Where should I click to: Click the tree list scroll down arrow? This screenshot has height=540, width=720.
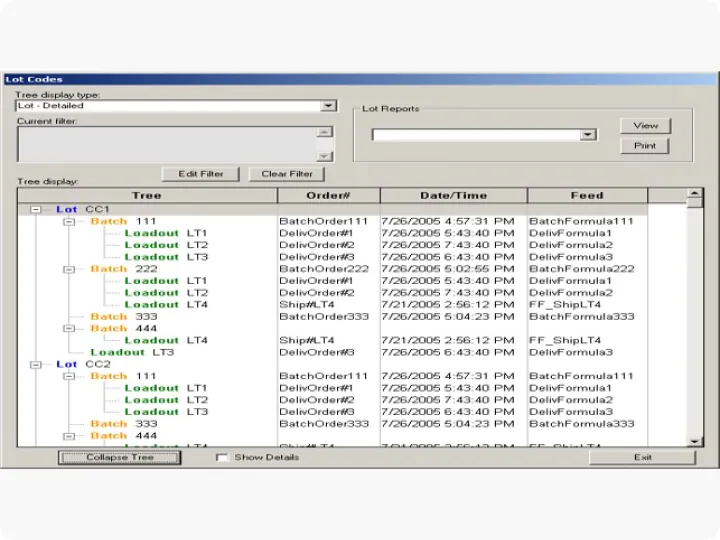click(x=695, y=441)
